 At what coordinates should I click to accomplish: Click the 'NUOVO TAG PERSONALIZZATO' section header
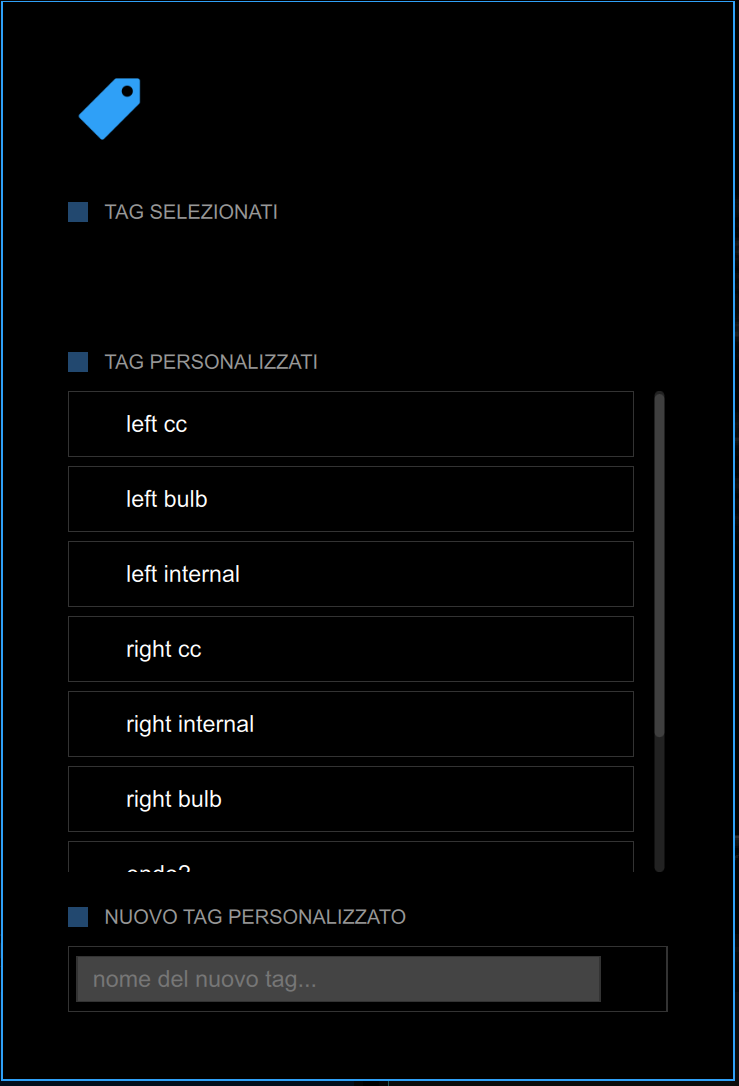click(255, 917)
